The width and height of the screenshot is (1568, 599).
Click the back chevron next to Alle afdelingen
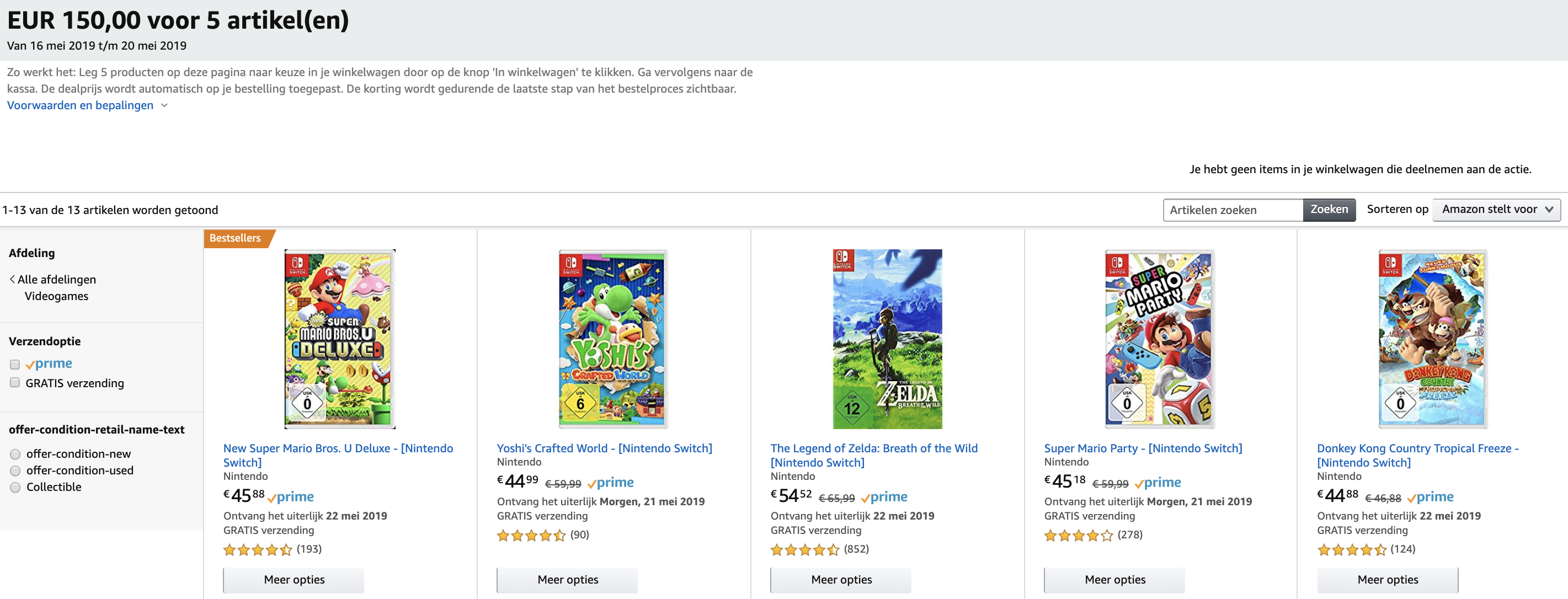(12, 280)
